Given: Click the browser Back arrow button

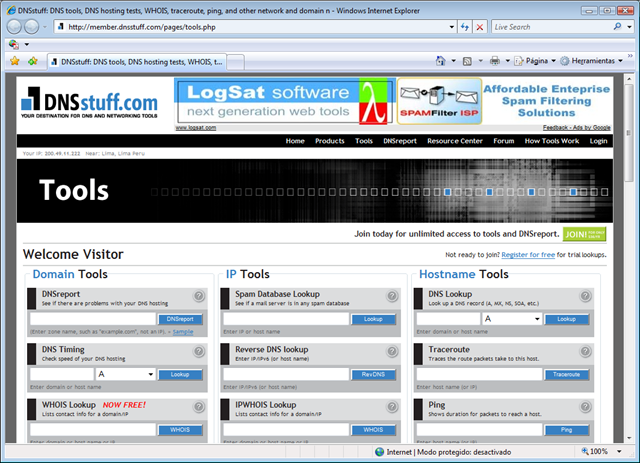Looking at the screenshot, I should pos(16,26).
